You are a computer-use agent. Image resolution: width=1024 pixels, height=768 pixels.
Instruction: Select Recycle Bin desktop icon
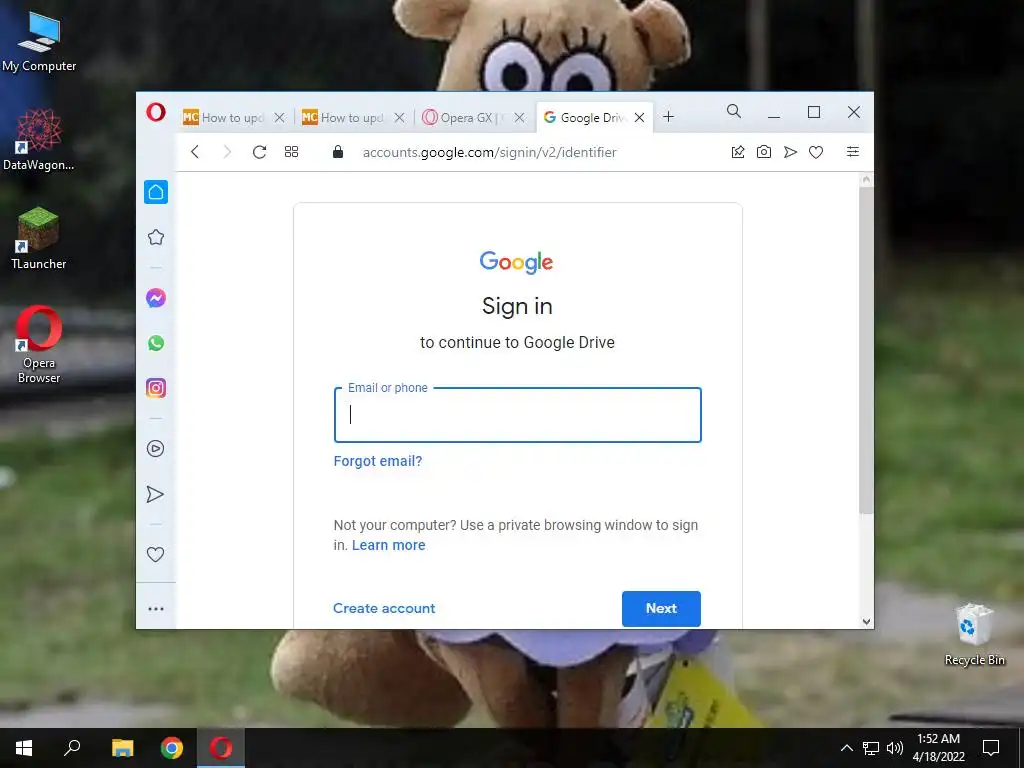coord(974,634)
